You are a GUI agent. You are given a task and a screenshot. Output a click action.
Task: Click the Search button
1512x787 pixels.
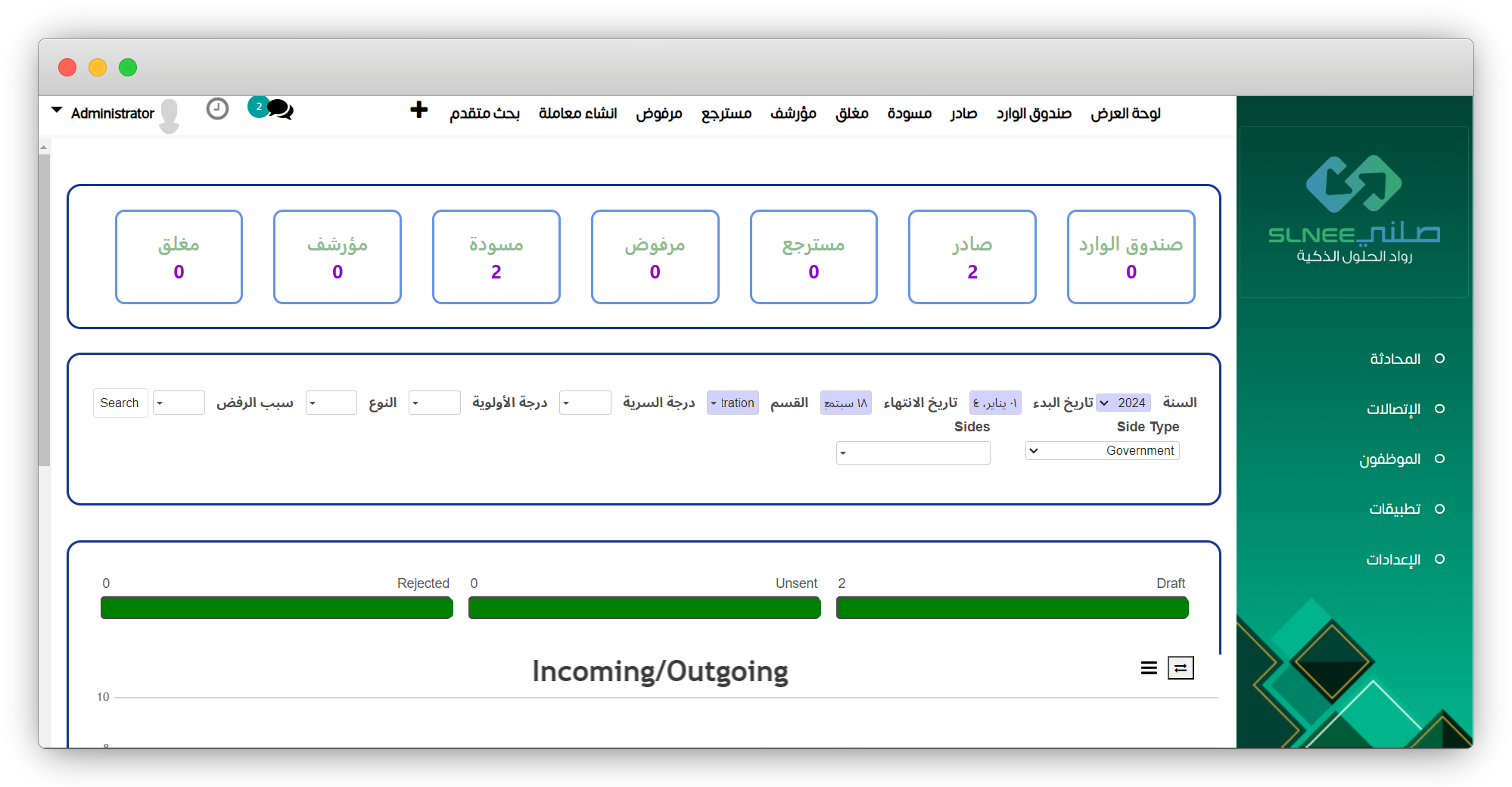pyautogui.click(x=120, y=403)
